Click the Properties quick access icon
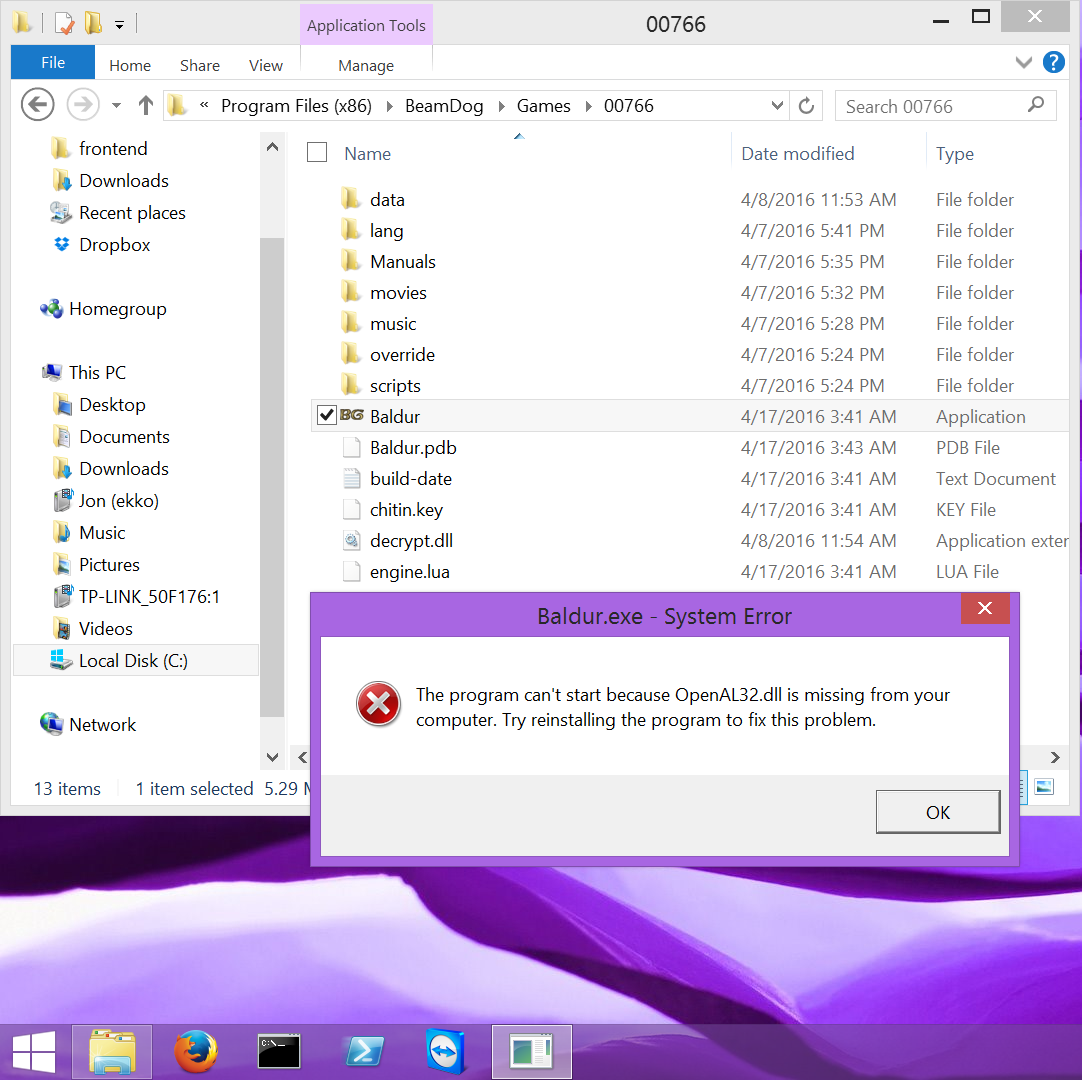The width and height of the screenshot is (1082, 1080). tap(63, 23)
